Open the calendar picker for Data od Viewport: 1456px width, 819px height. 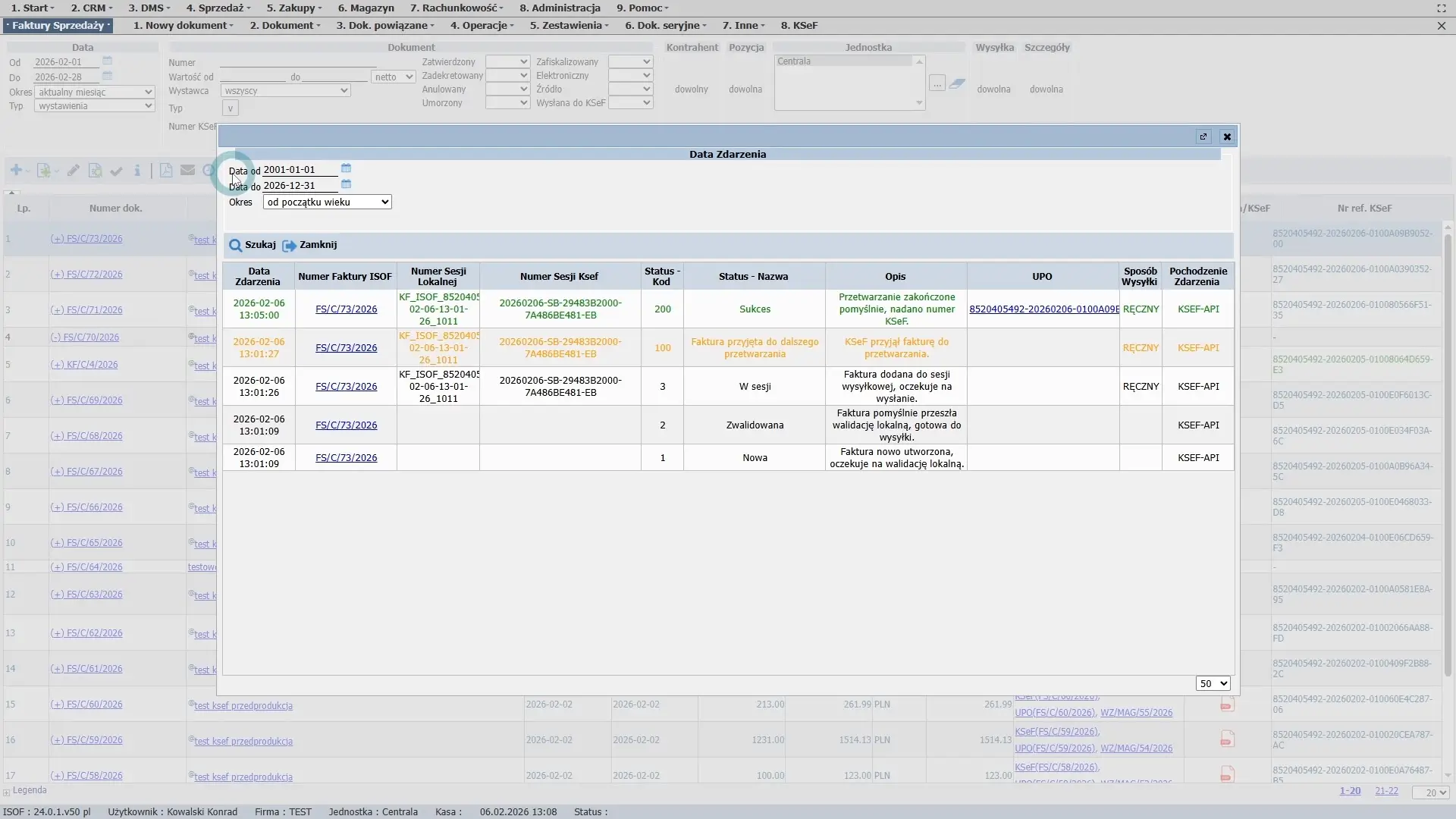click(x=346, y=168)
